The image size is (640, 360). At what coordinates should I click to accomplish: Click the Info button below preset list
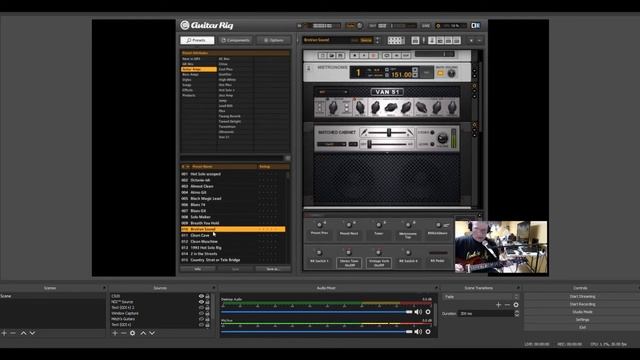[x=198, y=269]
